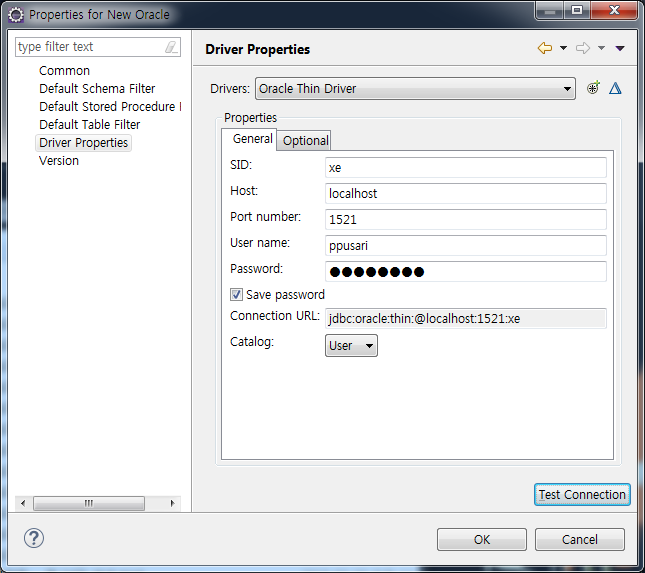Click the Host input field
Viewport: 645px width, 573px height.
pos(465,193)
